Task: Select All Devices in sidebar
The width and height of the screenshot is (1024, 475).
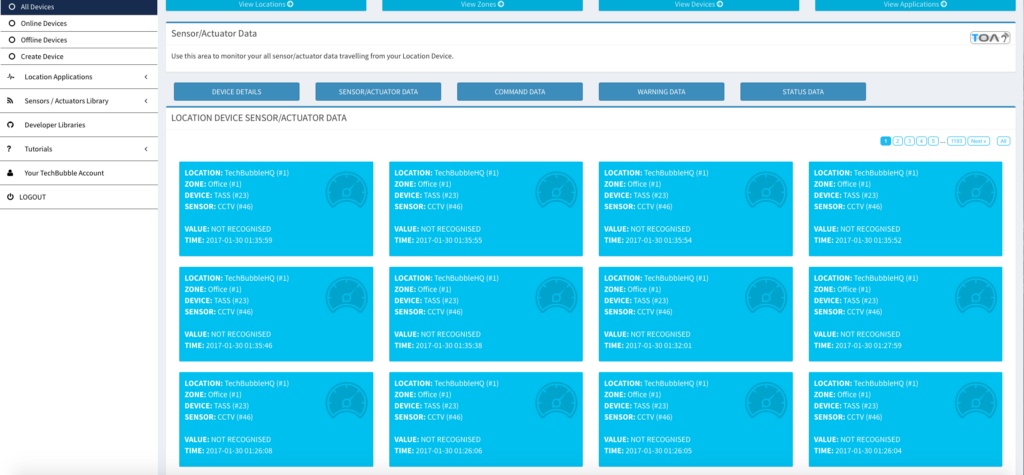Action: pos(78,7)
